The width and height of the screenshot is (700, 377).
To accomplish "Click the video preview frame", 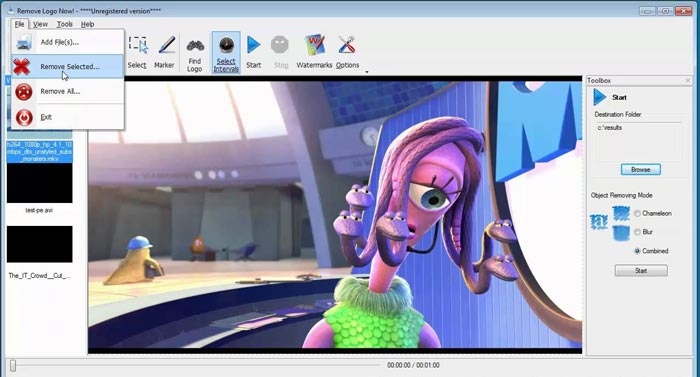I will [x=335, y=215].
